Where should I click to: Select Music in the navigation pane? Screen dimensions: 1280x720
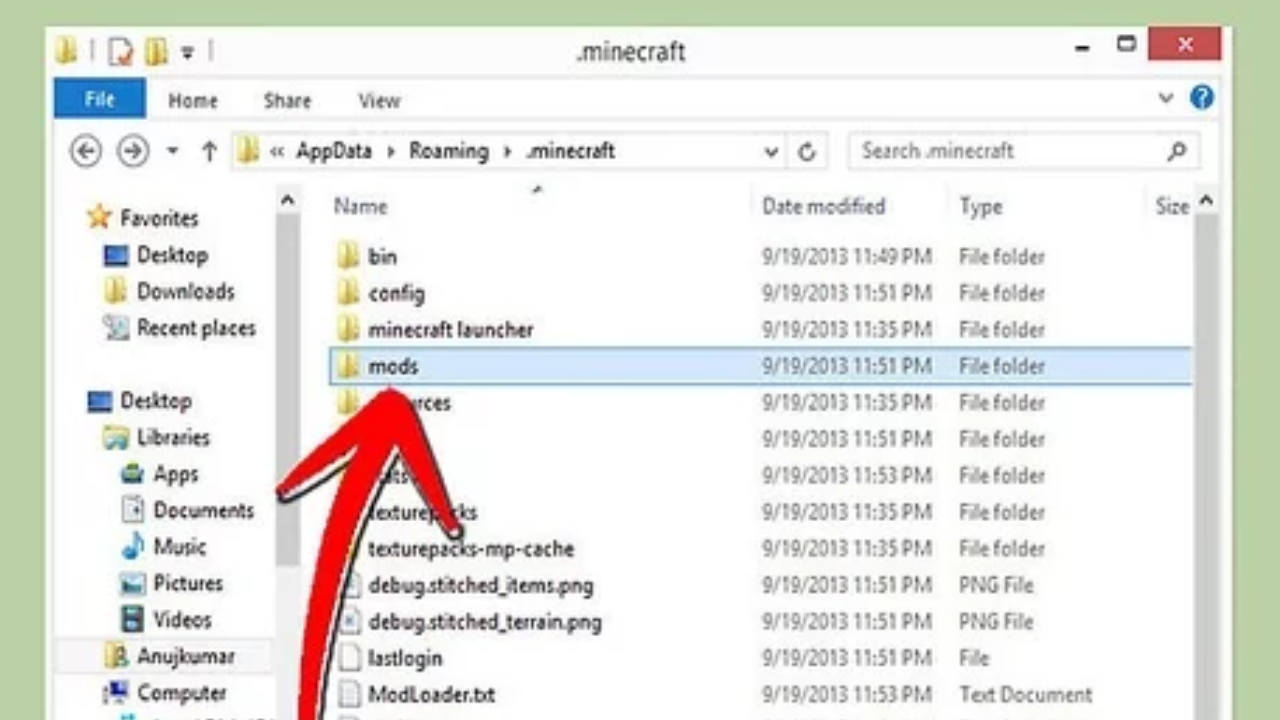coord(179,547)
